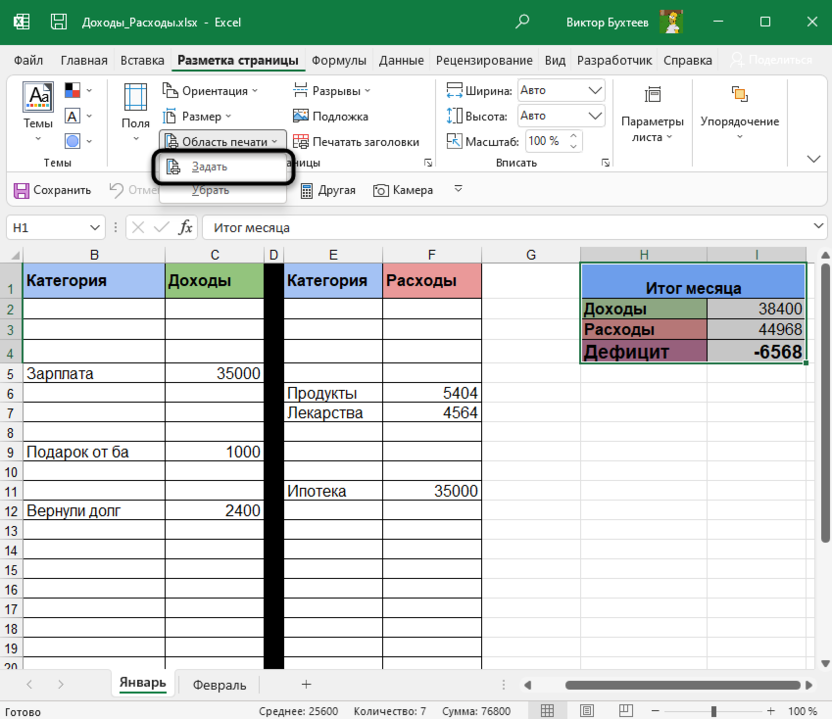
Task: Click the formula bar showing Итог месяца
Action: click(x=500, y=228)
